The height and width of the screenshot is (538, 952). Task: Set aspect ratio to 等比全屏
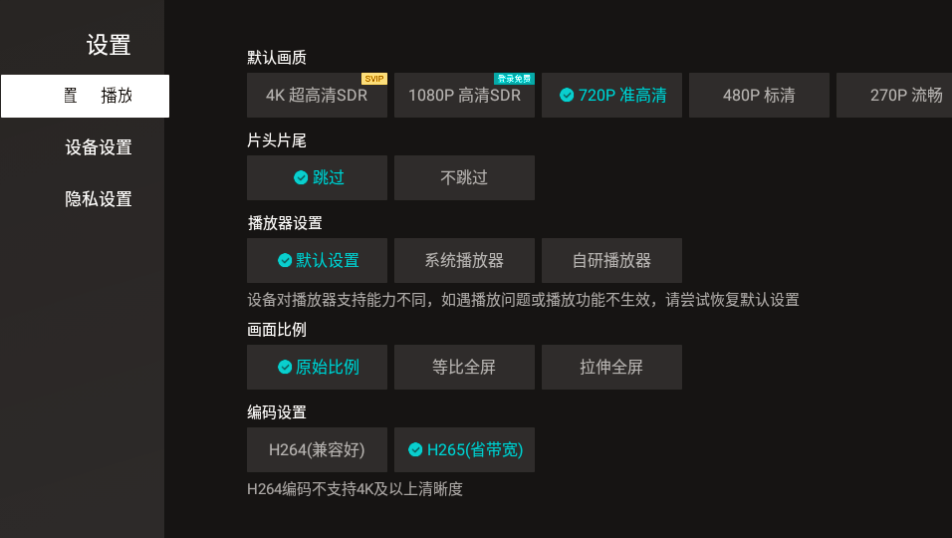464,367
